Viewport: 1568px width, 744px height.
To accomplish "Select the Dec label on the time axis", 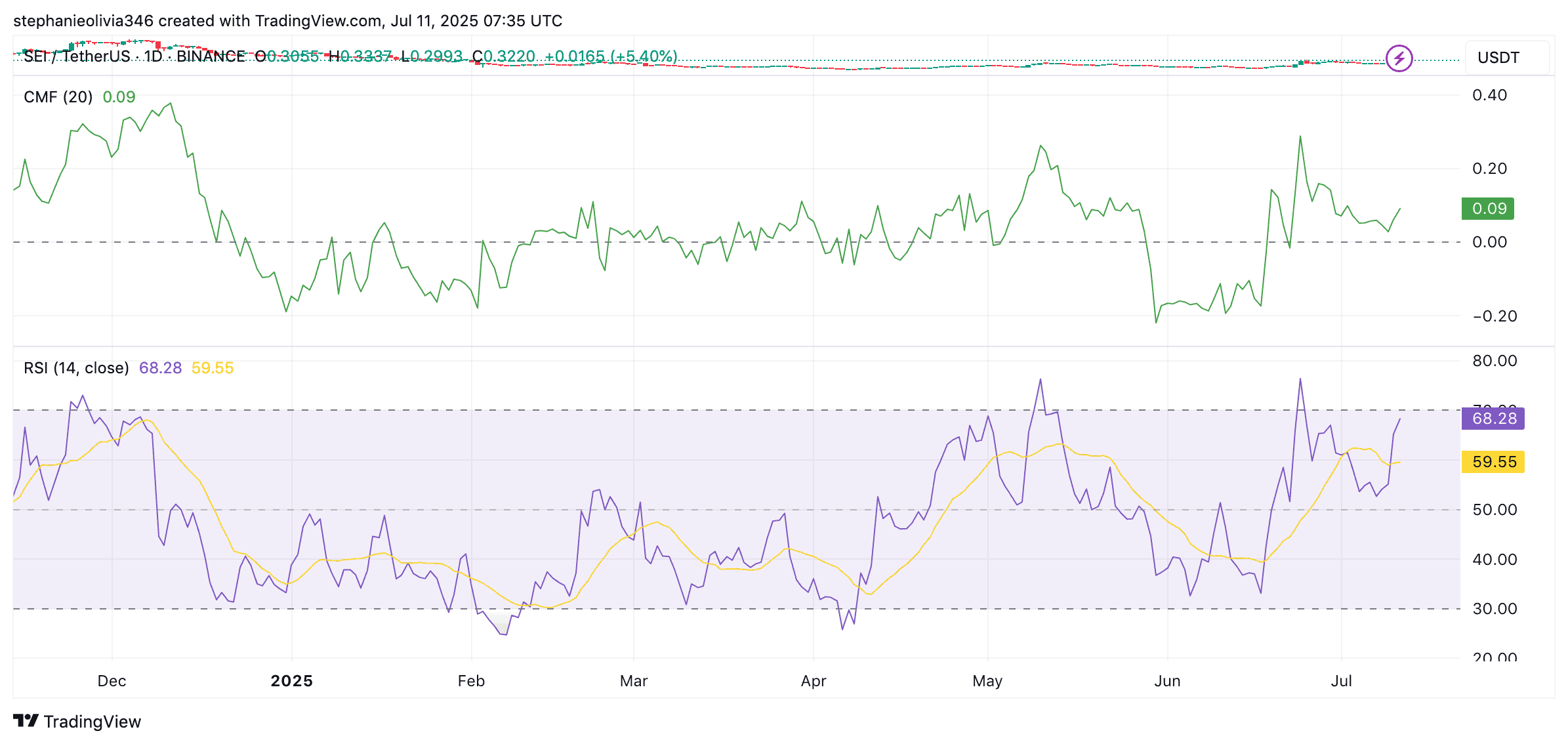I will click(112, 681).
